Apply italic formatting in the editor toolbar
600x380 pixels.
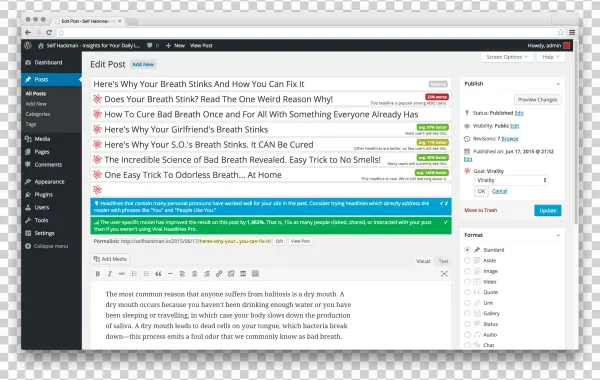pyautogui.click(x=109, y=274)
